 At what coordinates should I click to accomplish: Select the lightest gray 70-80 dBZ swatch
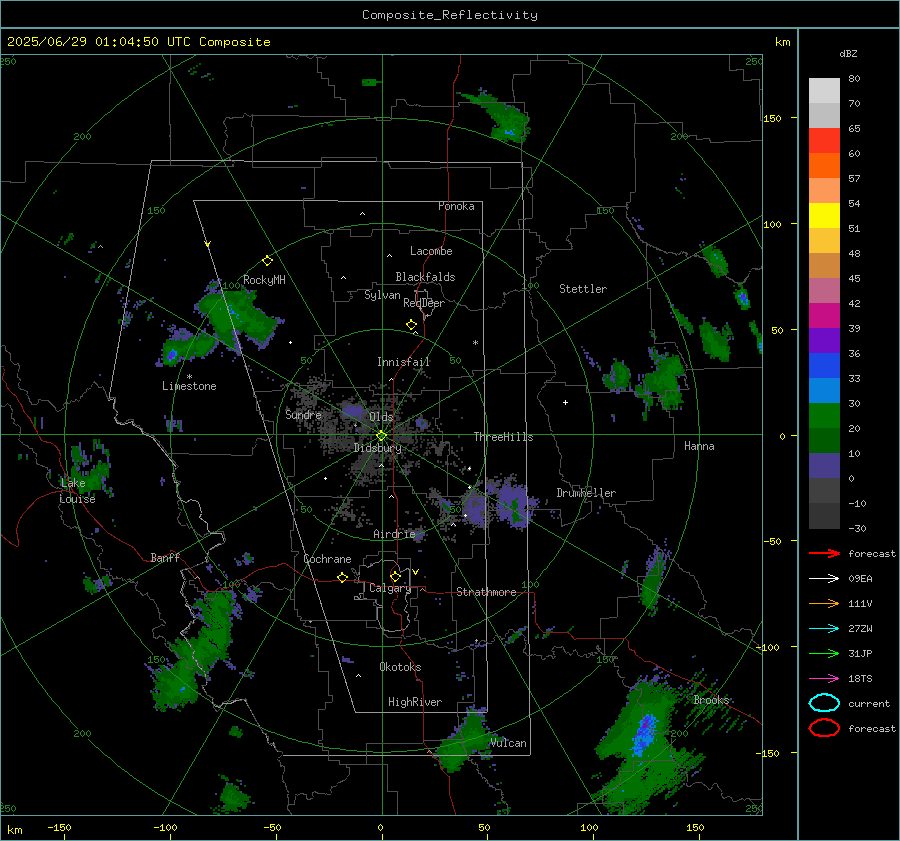point(824,90)
